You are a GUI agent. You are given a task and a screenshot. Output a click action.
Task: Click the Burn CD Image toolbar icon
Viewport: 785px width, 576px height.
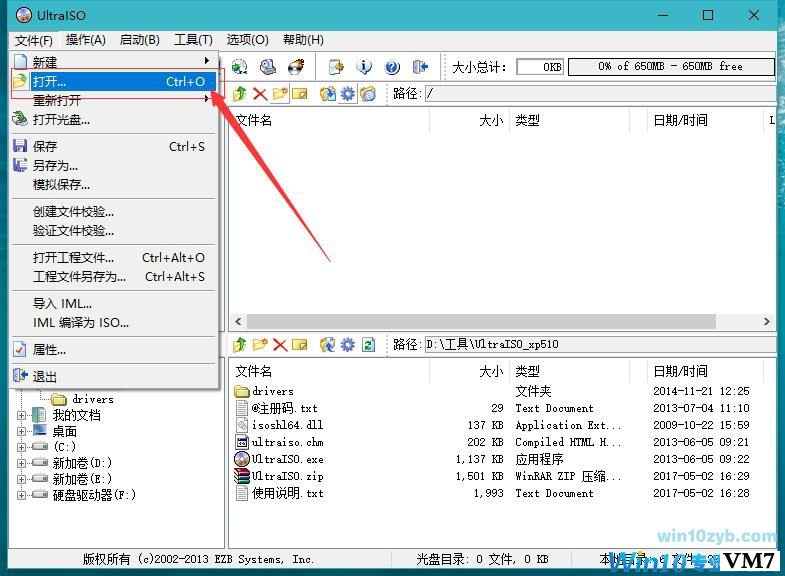(296, 67)
